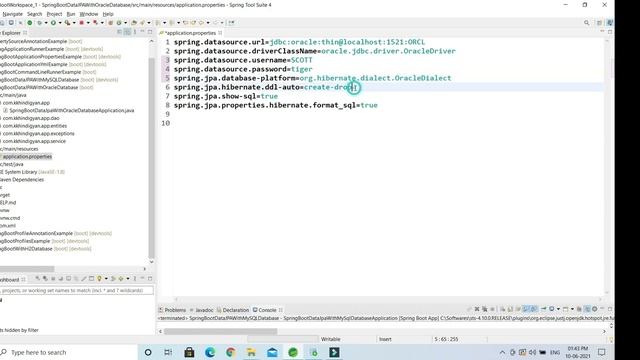This screenshot has width=640, height=360.
Task: Open the Open Console dropdown arrow
Action: tap(572, 309)
